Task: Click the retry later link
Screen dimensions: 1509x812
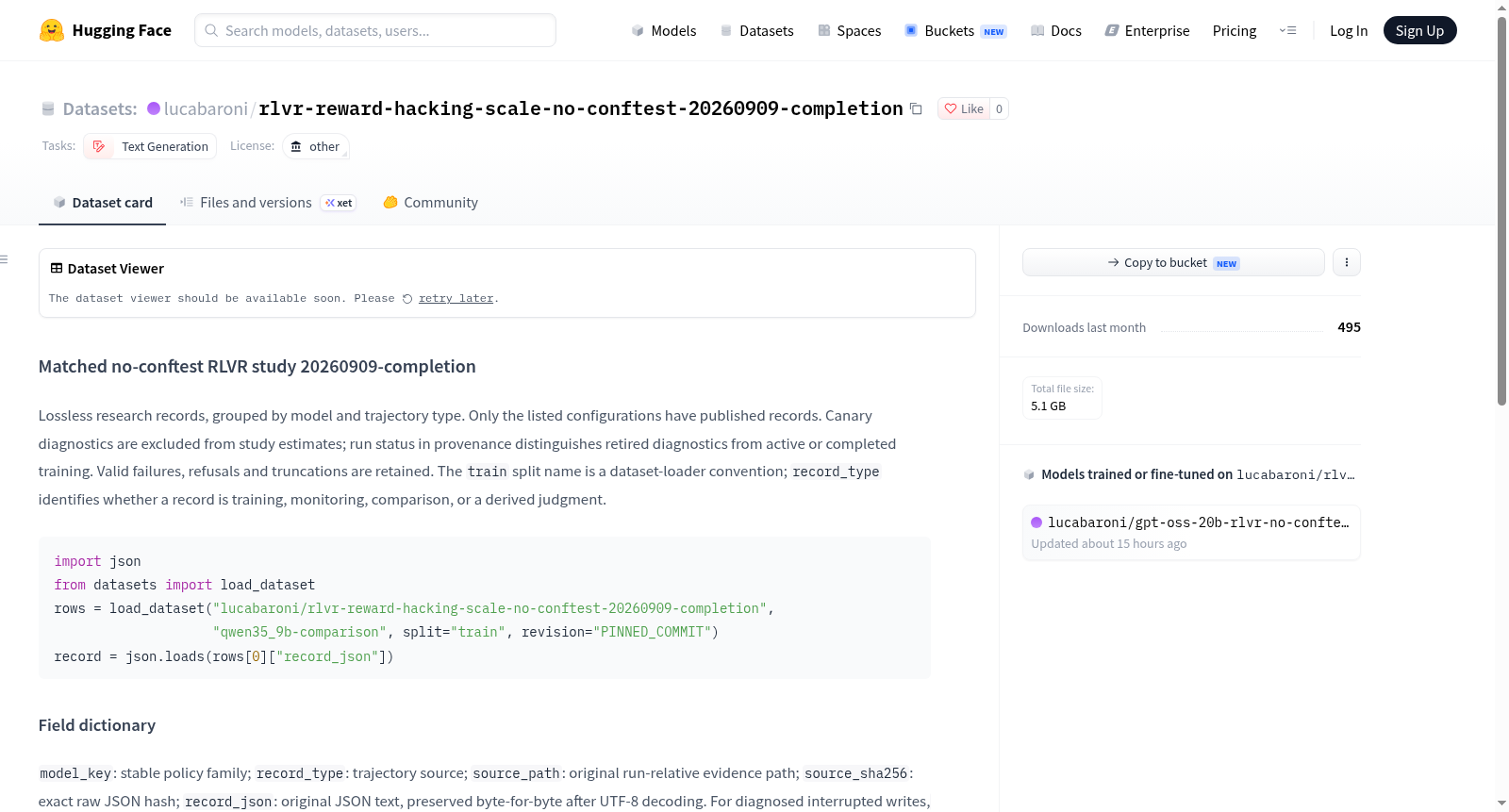Action: (x=456, y=298)
